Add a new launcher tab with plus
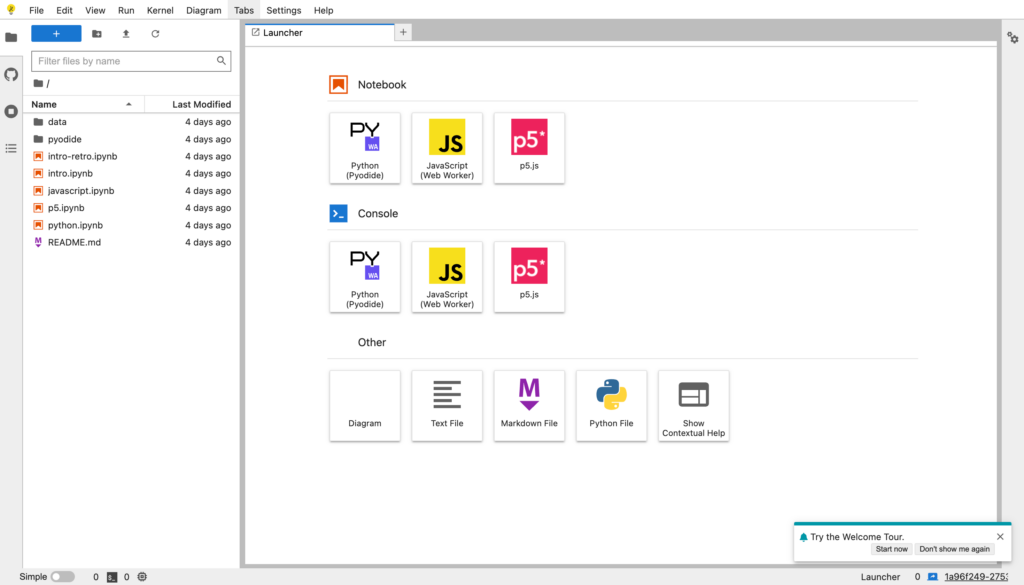1024x585 pixels. coord(404,32)
